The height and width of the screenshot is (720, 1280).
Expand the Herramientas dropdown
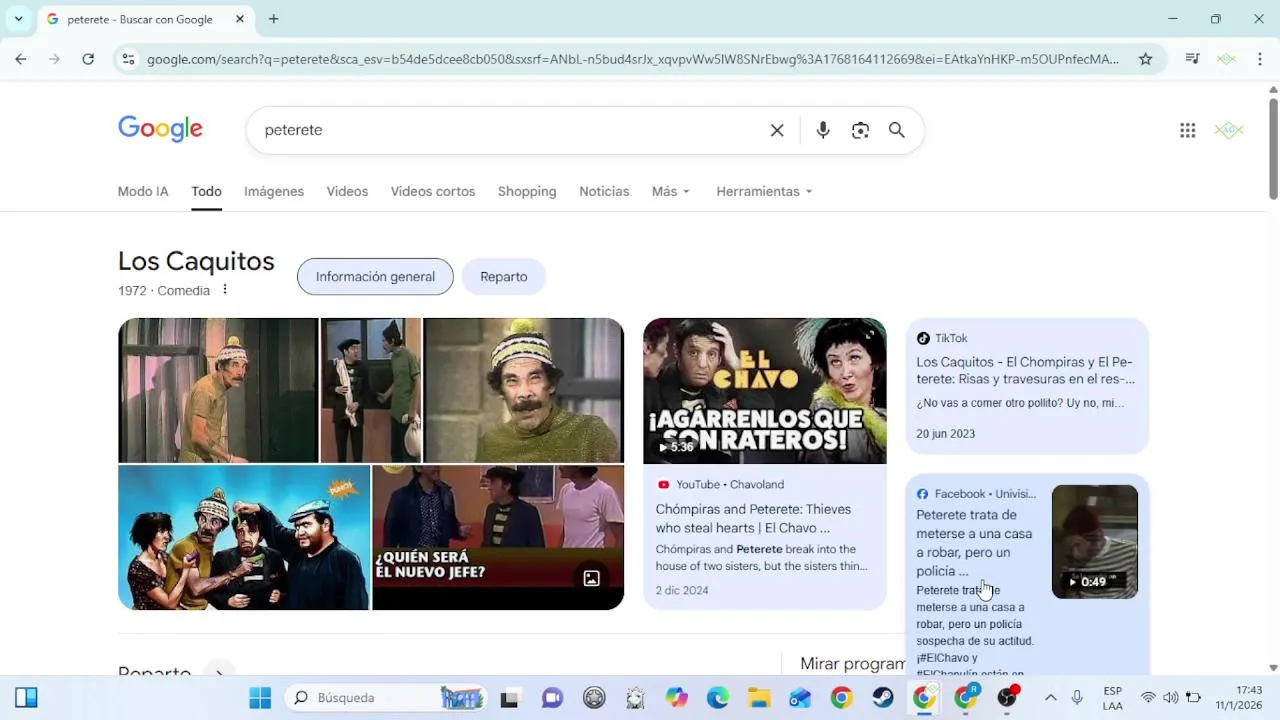[x=765, y=191]
